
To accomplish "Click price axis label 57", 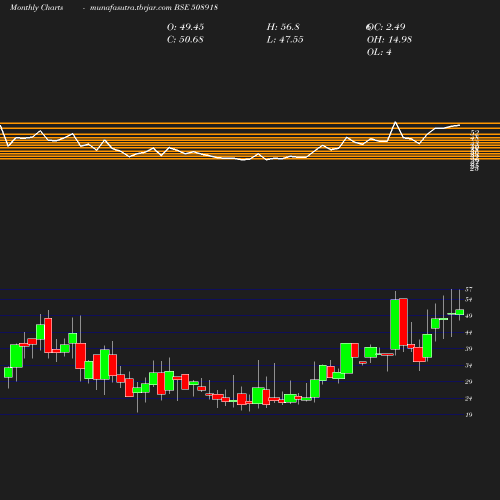I will (x=469, y=289).
